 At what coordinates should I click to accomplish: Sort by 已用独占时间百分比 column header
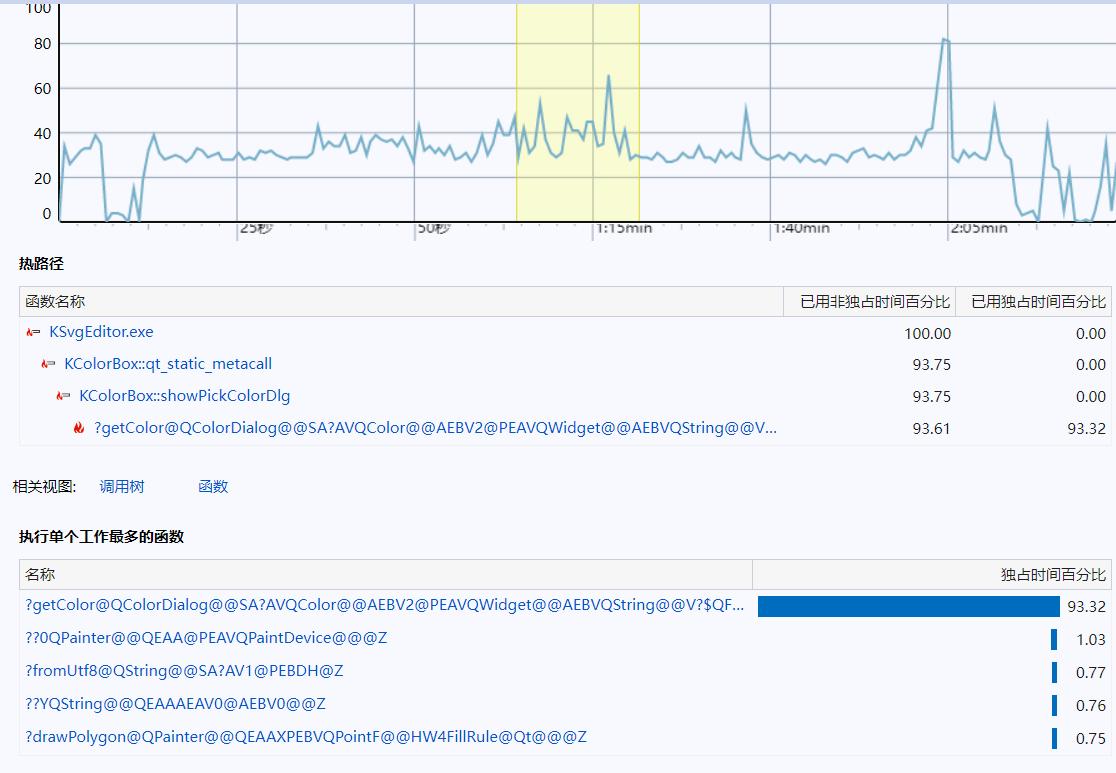(x=1033, y=302)
